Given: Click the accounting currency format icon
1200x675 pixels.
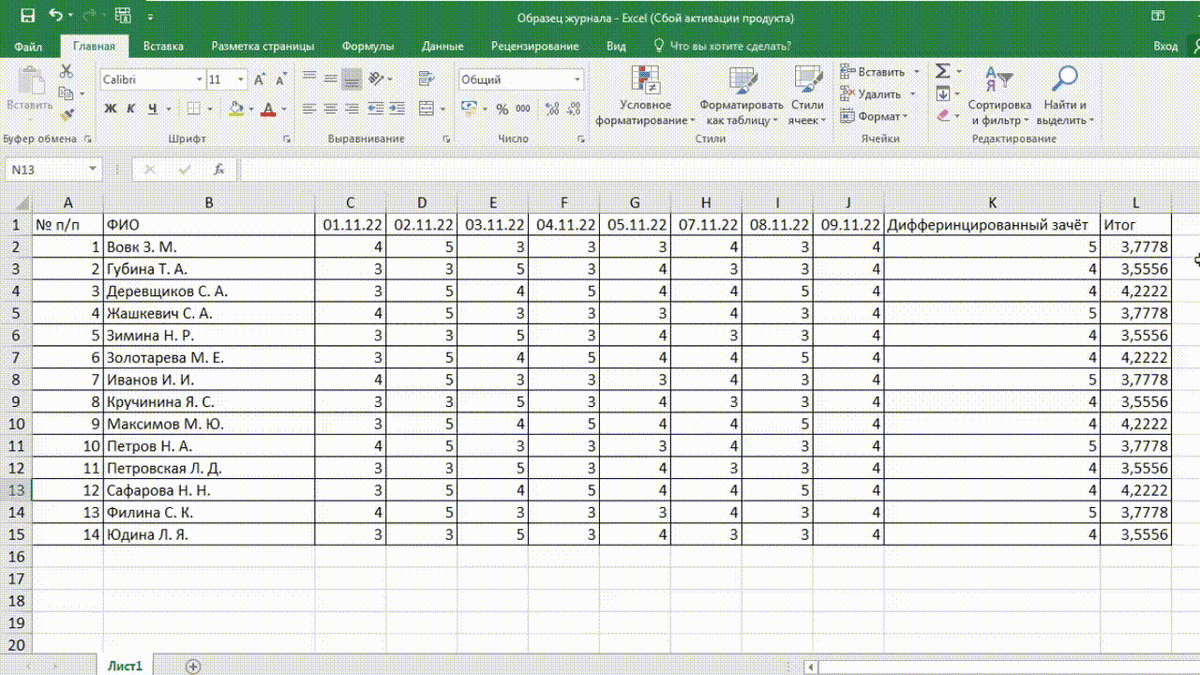Looking at the screenshot, I should (468, 109).
